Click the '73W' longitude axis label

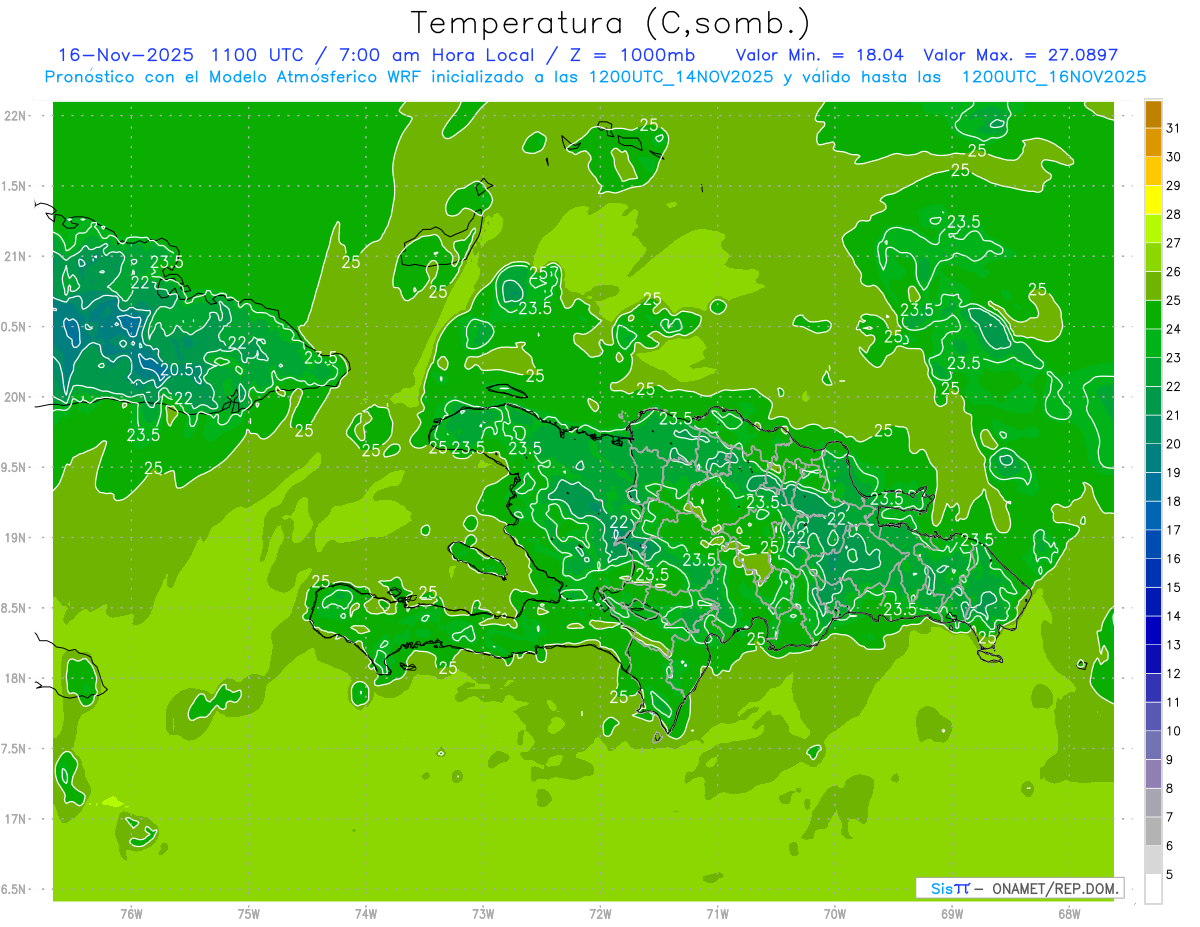pos(483,914)
